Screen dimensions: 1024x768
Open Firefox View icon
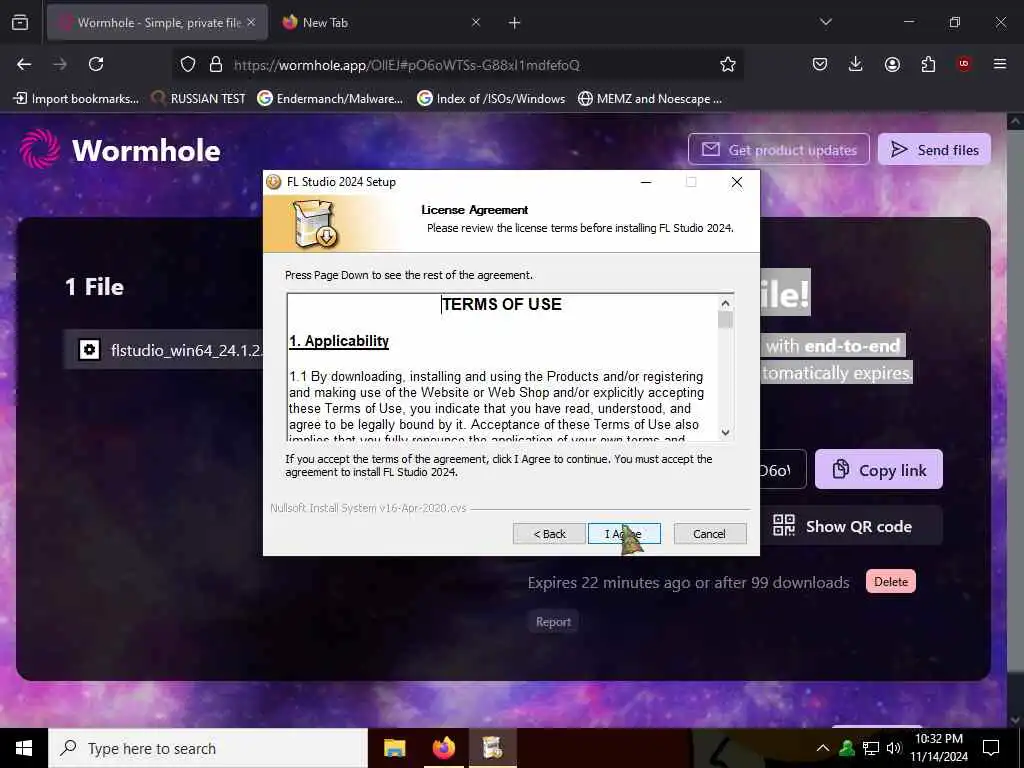pyautogui.click(x=20, y=23)
